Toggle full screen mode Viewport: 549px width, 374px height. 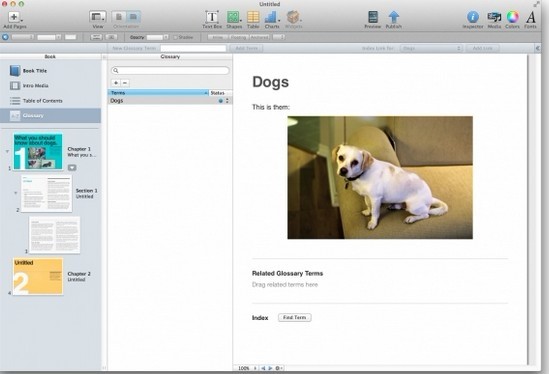(x=536, y=4)
